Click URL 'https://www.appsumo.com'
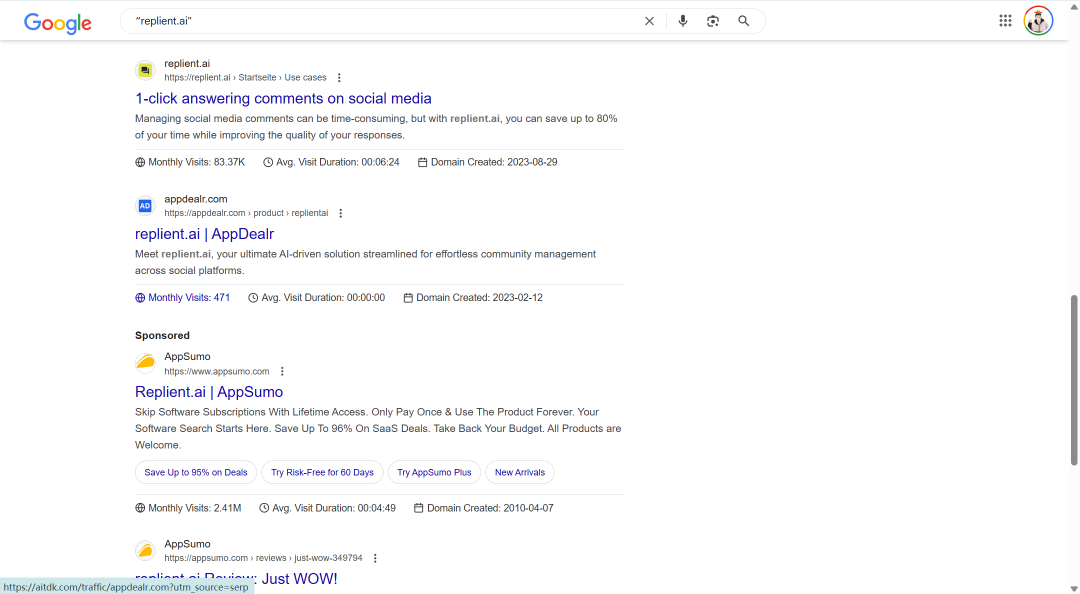The height and width of the screenshot is (594, 1080). coord(216,371)
